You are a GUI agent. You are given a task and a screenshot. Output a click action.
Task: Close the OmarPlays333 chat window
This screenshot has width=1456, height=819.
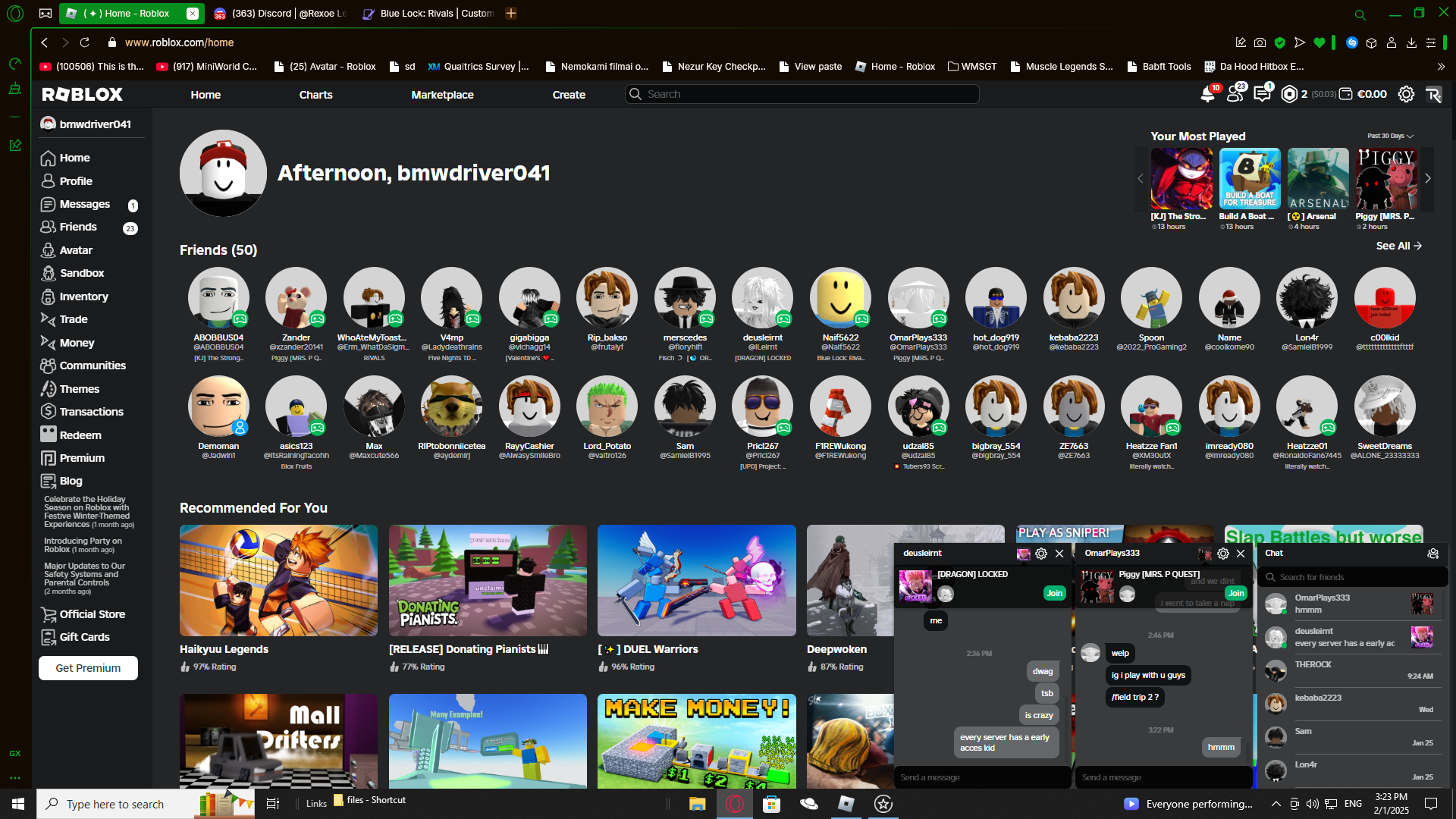coord(1241,554)
